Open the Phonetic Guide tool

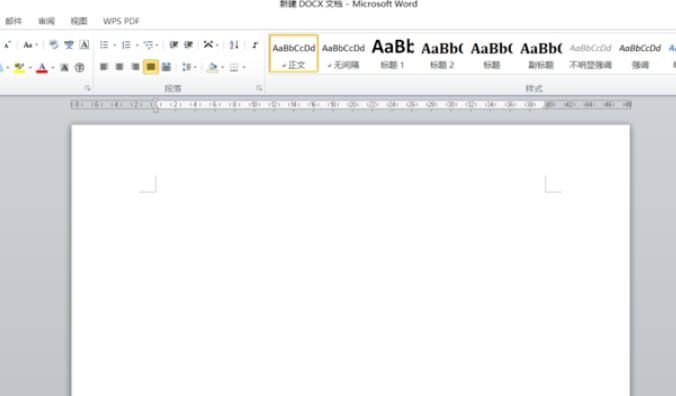[69, 45]
